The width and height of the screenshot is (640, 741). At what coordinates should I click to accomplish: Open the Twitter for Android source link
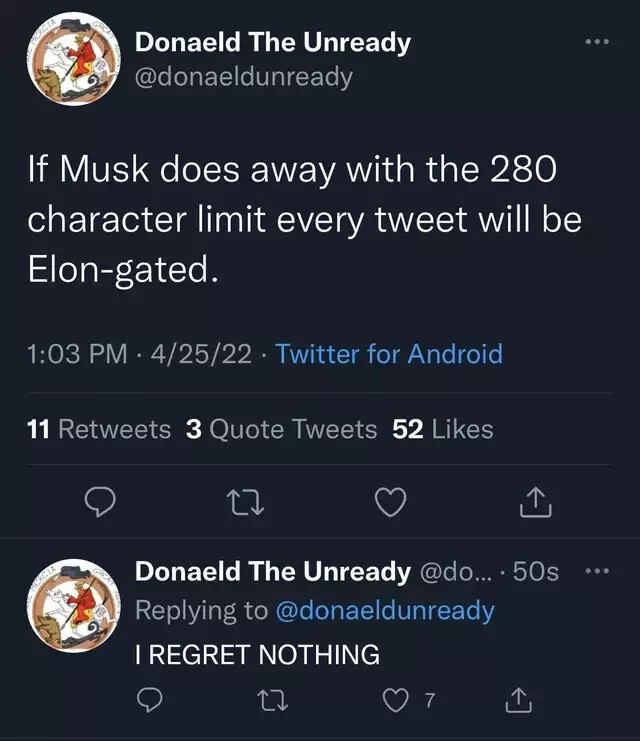[x=389, y=353]
